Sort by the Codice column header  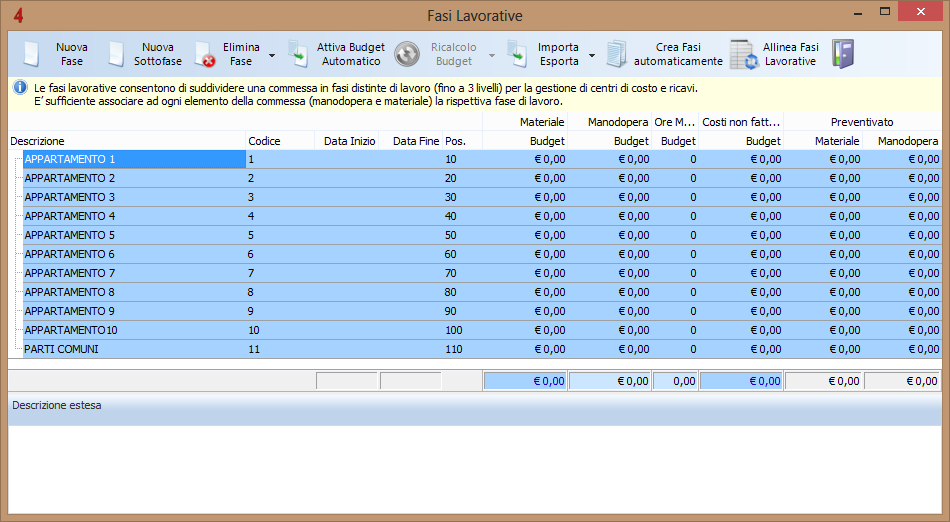tap(280, 141)
